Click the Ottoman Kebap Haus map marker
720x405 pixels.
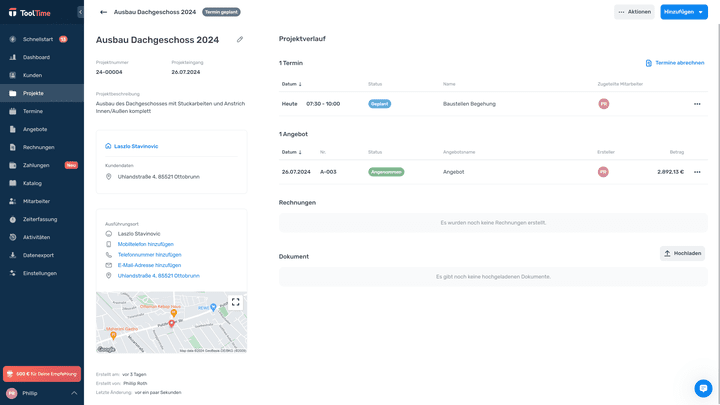[x=174, y=313]
